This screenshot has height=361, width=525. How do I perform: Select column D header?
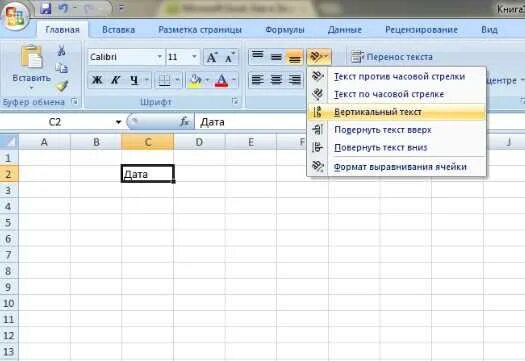click(x=199, y=142)
